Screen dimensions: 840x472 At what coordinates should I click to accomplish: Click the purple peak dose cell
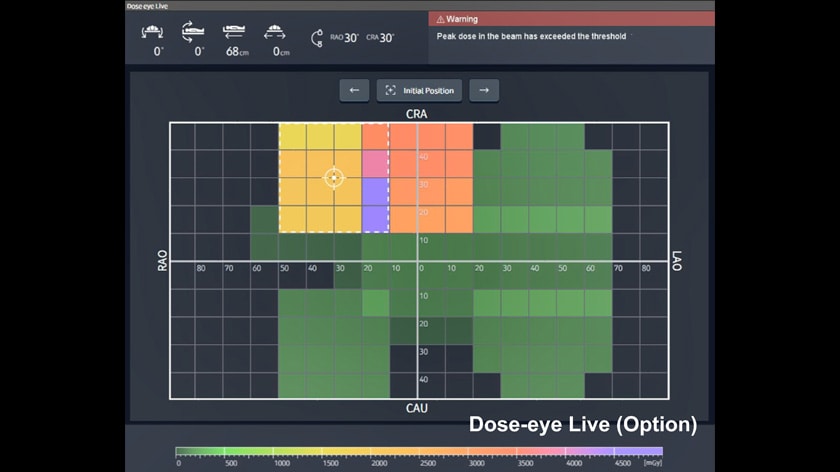pyautogui.click(x=375, y=204)
